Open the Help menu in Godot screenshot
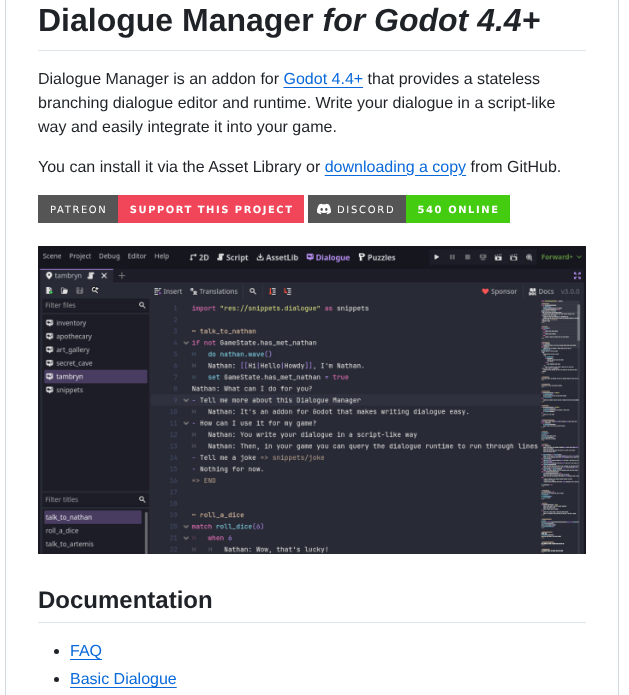Viewport: 629px width, 695px height. click(161, 256)
